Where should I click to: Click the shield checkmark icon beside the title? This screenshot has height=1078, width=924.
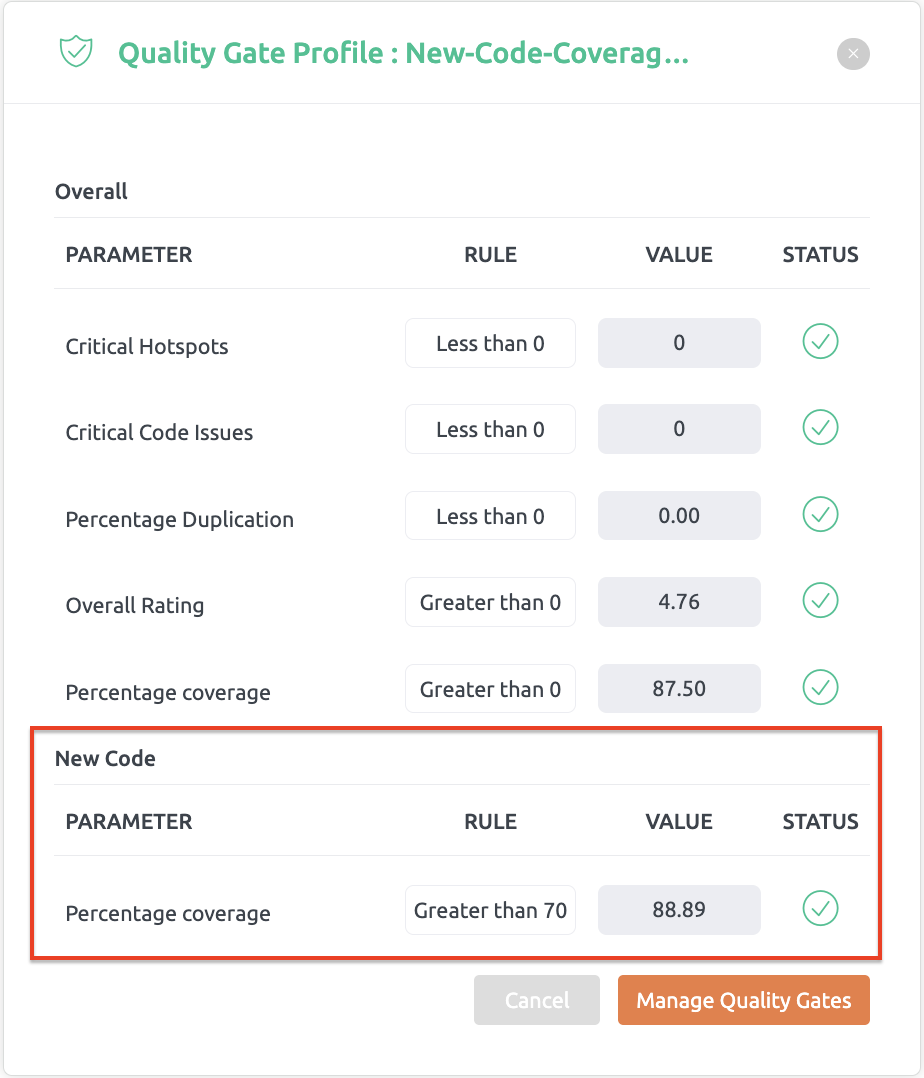click(76, 52)
